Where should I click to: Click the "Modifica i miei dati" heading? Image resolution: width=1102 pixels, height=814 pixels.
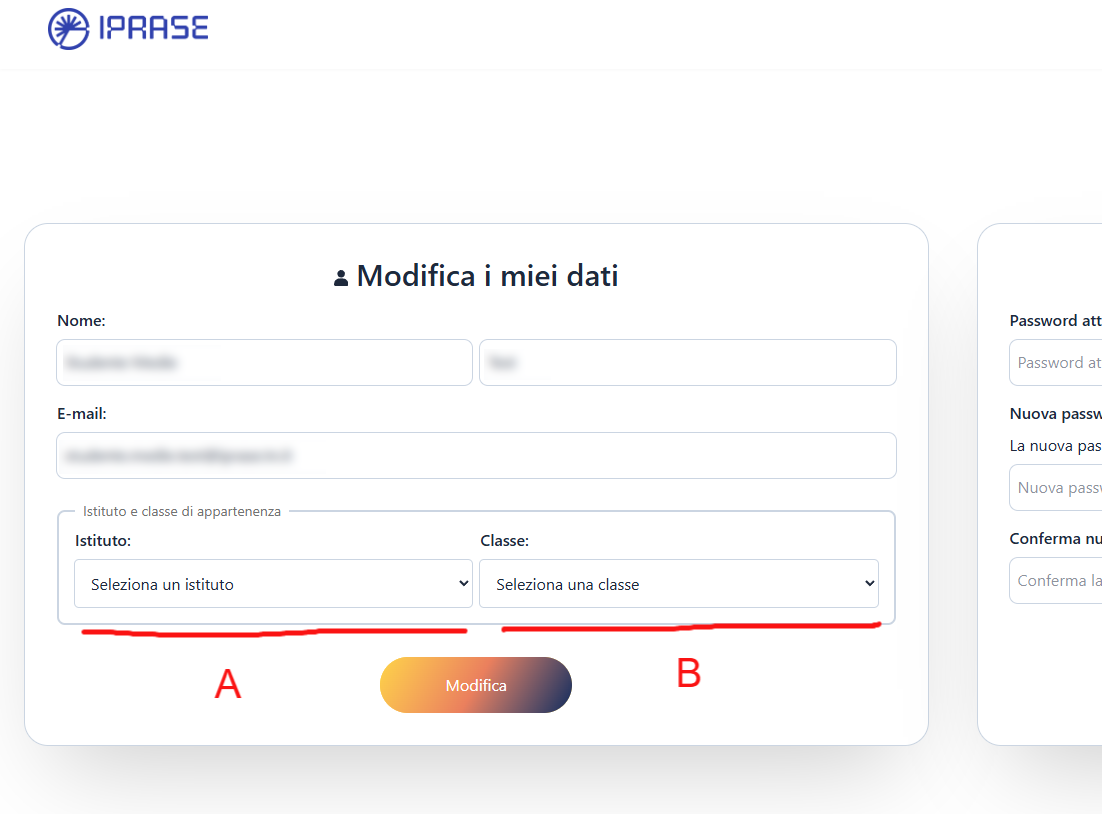click(487, 276)
